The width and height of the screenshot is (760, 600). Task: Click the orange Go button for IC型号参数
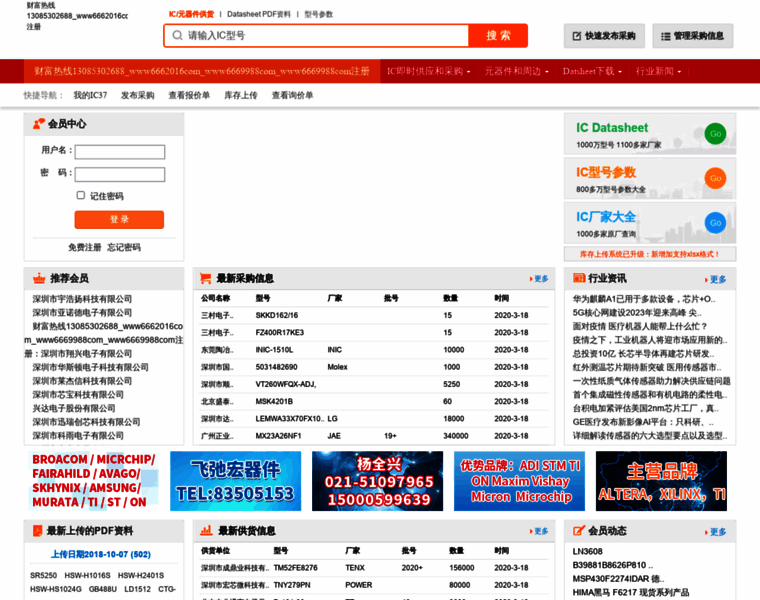pos(715,178)
